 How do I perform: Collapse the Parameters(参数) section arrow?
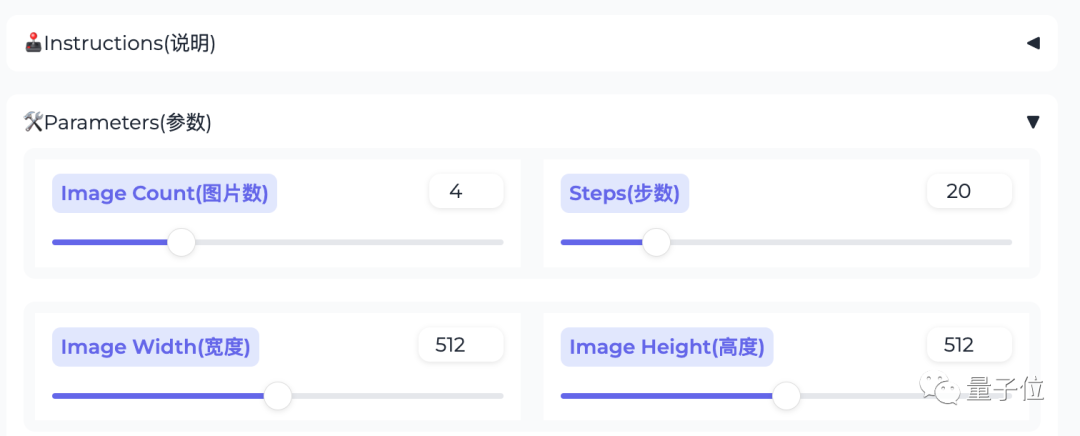pos(1033,122)
